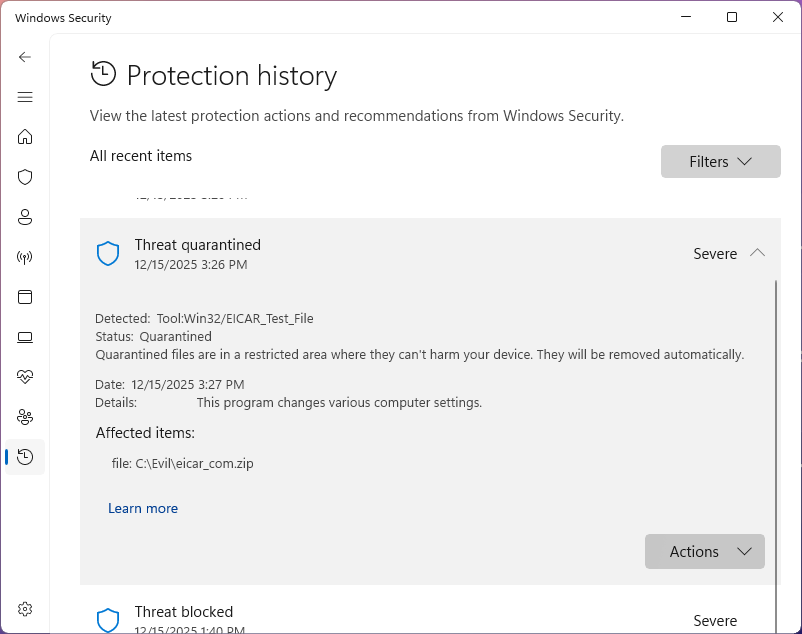Open Account protection person icon
The width and height of the screenshot is (802, 634).
[x=25, y=217]
